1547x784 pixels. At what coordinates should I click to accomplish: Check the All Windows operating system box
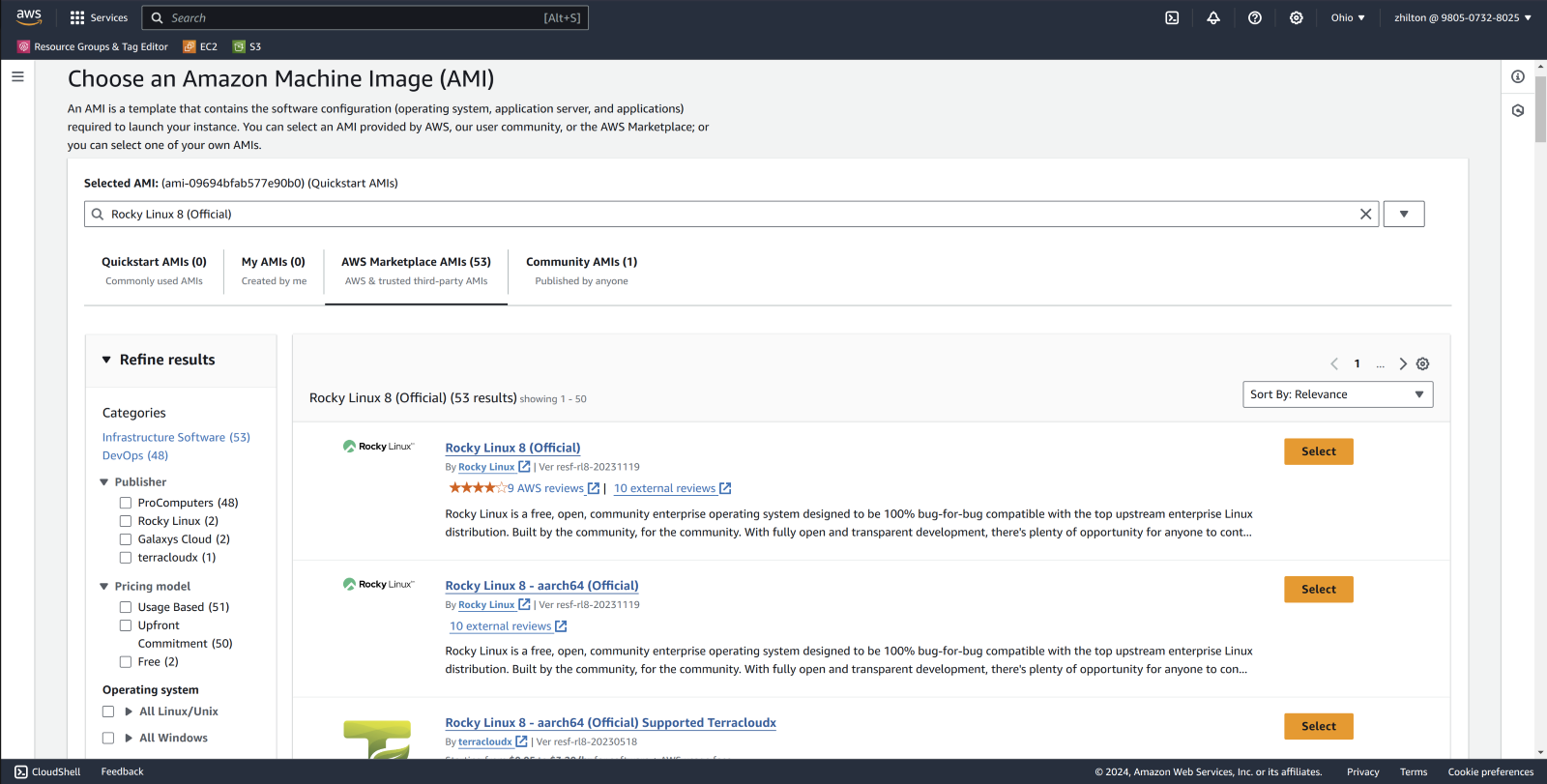pyautogui.click(x=108, y=738)
